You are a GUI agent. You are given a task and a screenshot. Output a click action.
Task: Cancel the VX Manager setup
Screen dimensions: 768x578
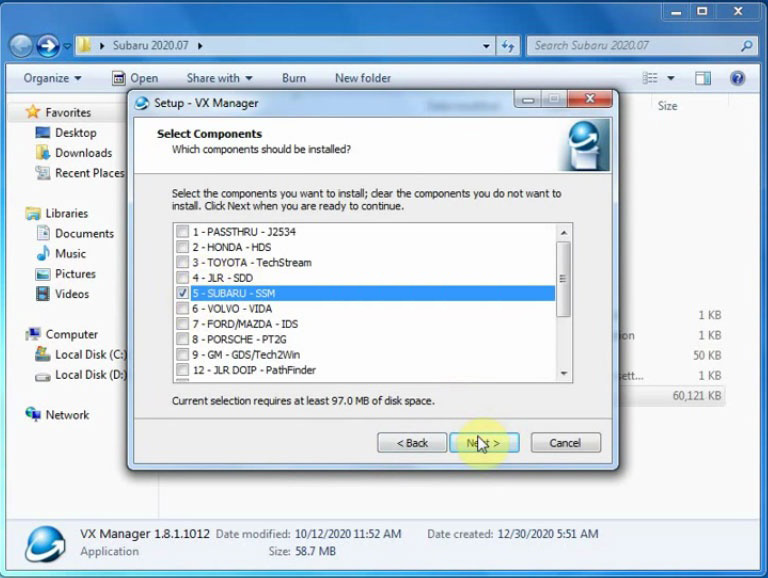pos(565,443)
